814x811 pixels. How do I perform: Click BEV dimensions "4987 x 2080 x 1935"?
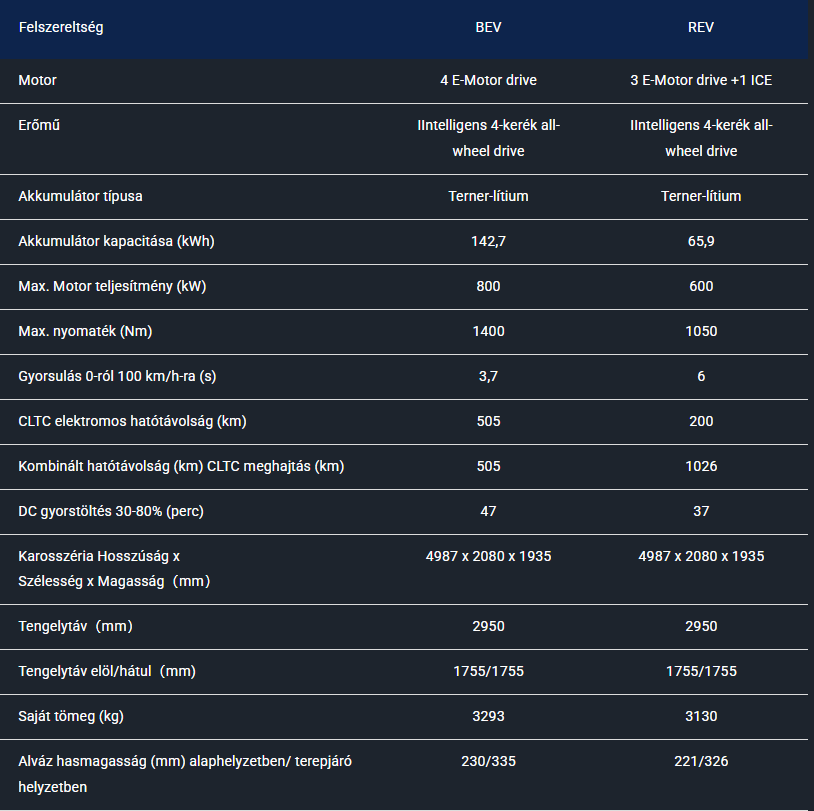[x=489, y=557]
